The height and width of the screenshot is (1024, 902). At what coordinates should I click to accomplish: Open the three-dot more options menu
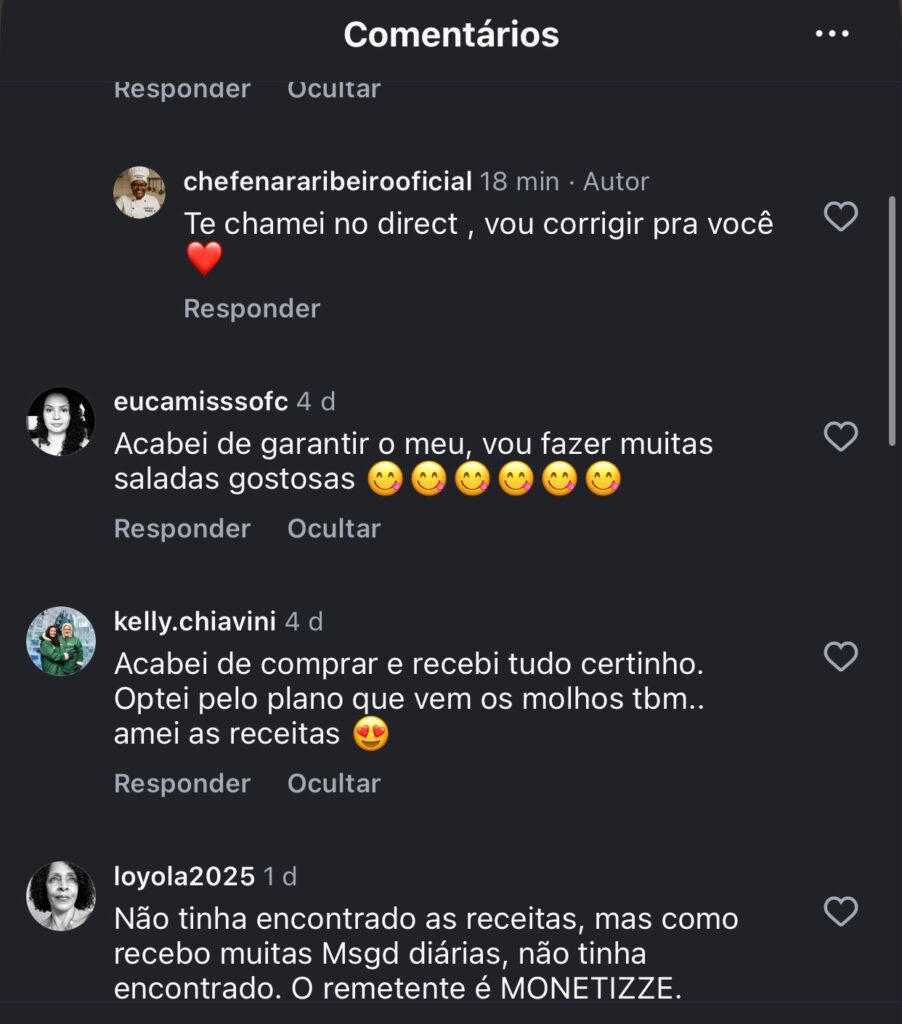(x=831, y=34)
